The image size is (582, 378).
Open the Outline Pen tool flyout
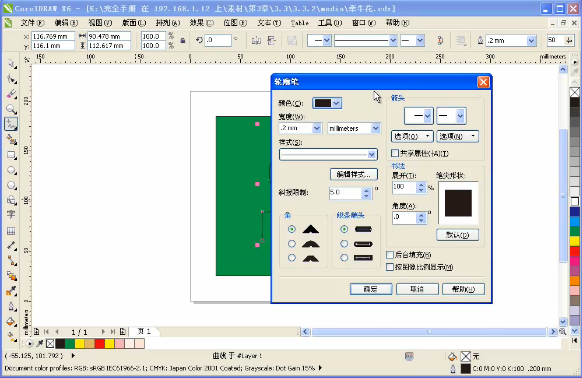pyautogui.click(x=12, y=307)
